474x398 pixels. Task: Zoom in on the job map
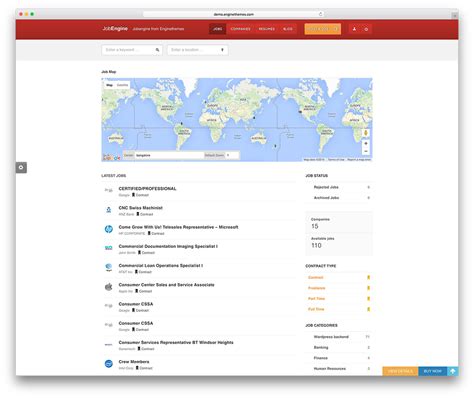[x=366, y=143]
